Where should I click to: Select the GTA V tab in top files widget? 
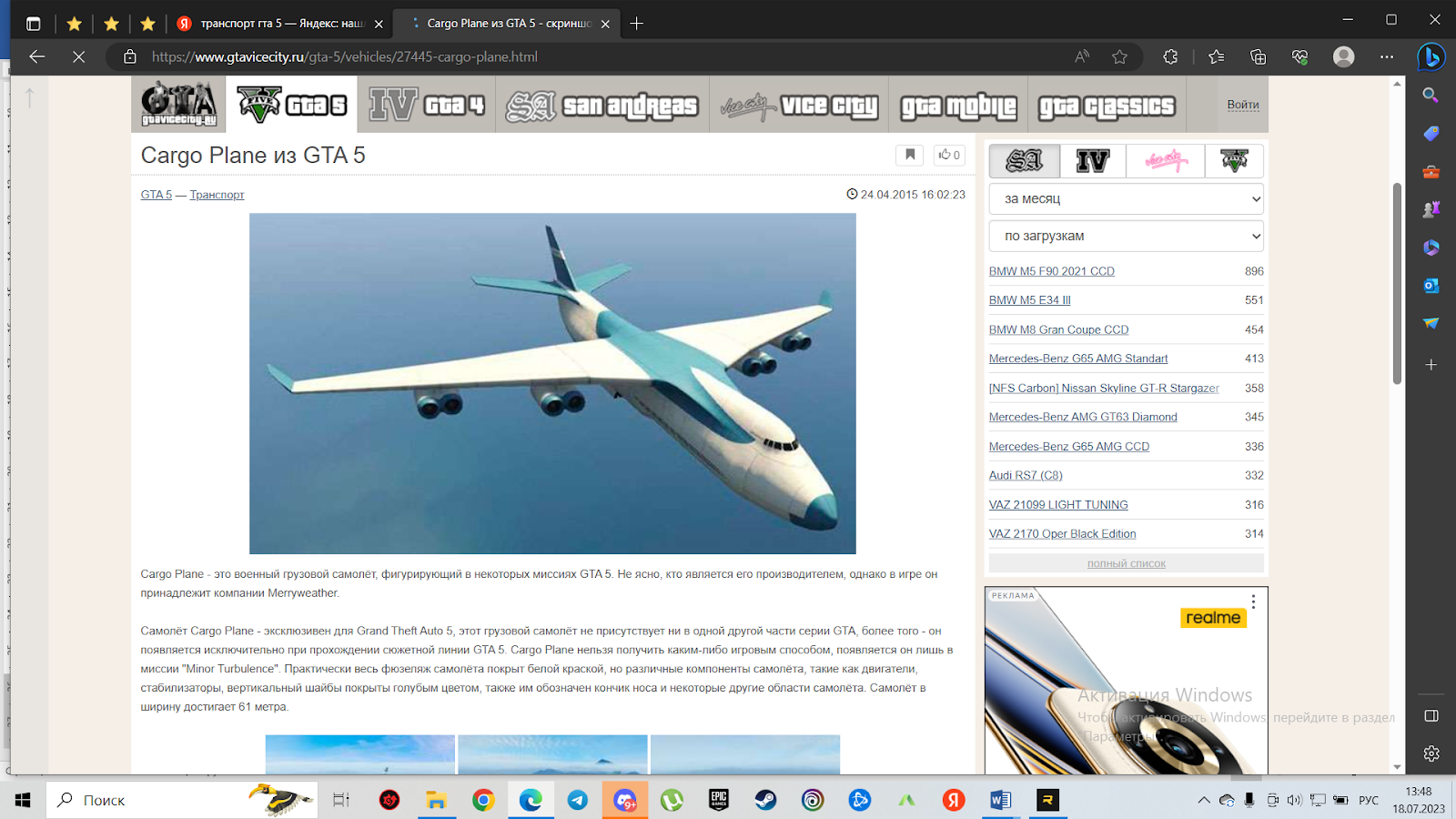pos(1235,161)
